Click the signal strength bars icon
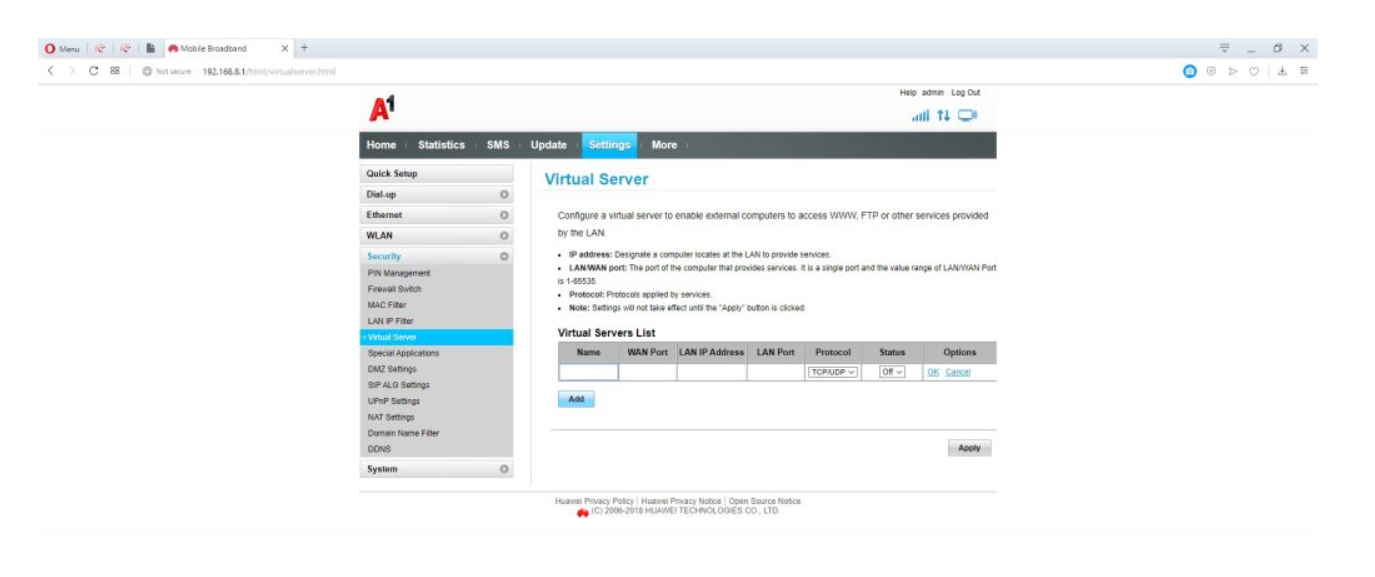This screenshot has width=1375, height=577. [920, 115]
